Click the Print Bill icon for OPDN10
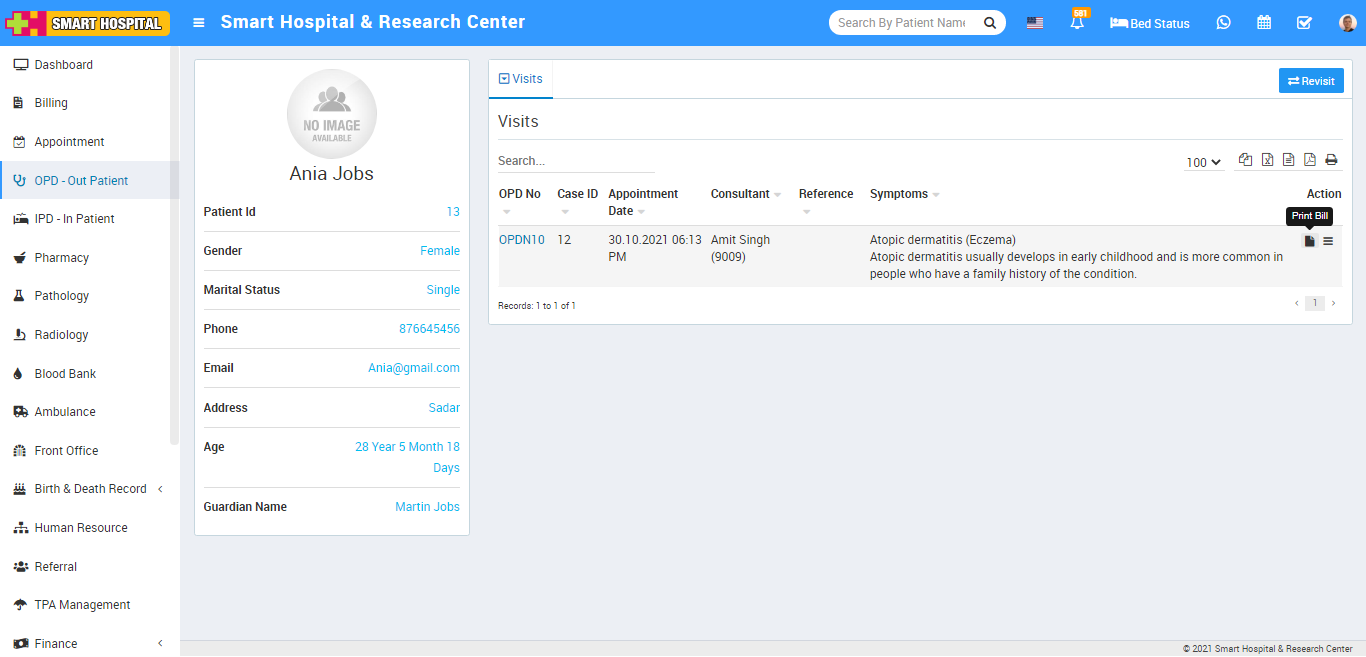 coord(1309,241)
